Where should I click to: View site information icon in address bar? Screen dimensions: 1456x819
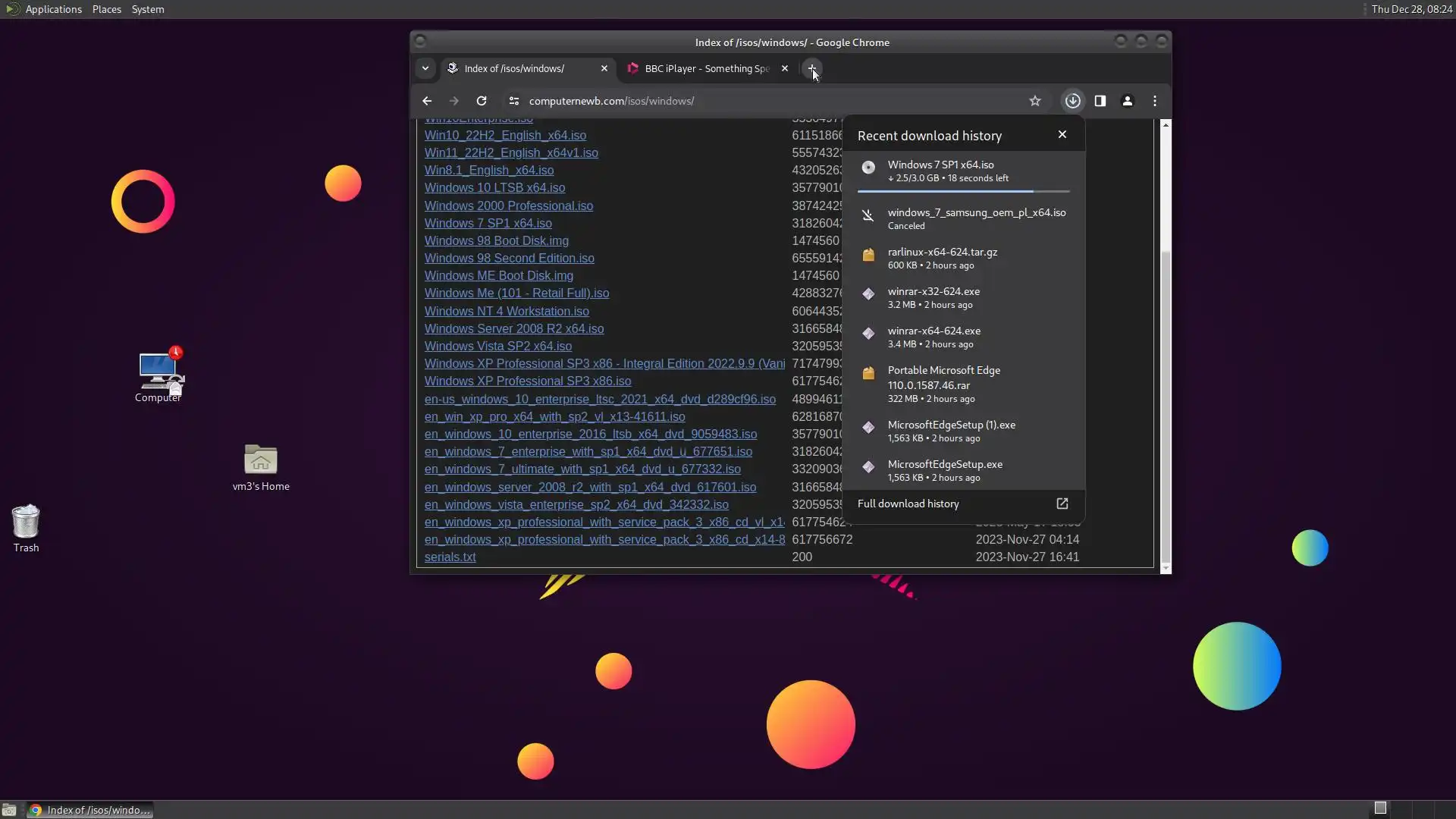[513, 101]
